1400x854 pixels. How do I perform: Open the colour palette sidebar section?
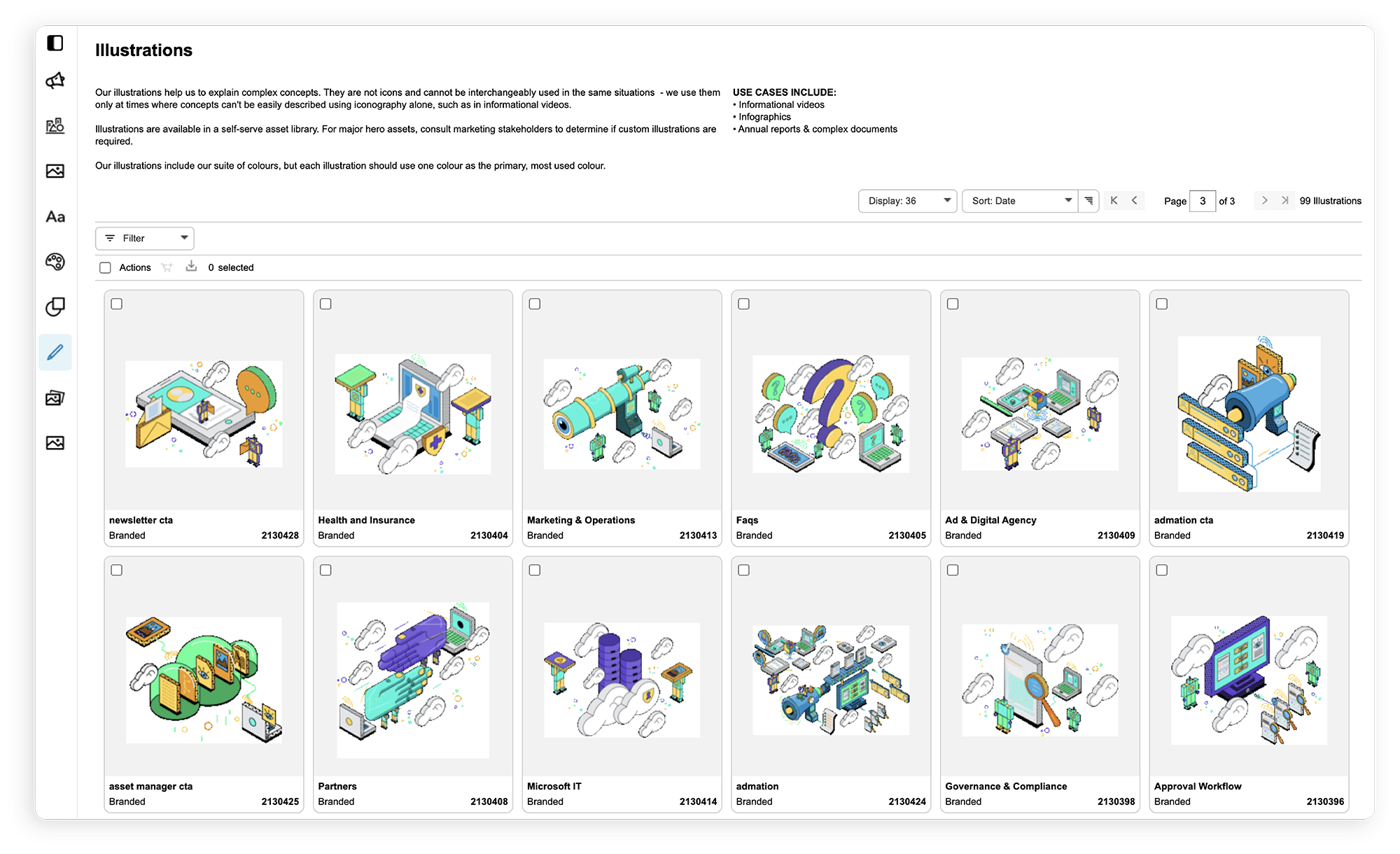click(55, 262)
